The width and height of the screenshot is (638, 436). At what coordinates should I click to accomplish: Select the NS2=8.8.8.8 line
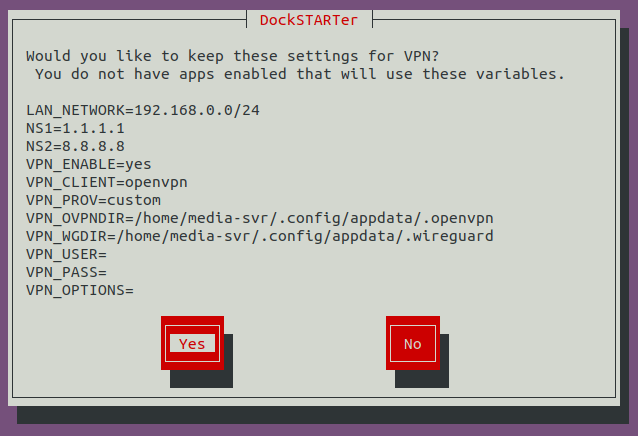click(75, 146)
